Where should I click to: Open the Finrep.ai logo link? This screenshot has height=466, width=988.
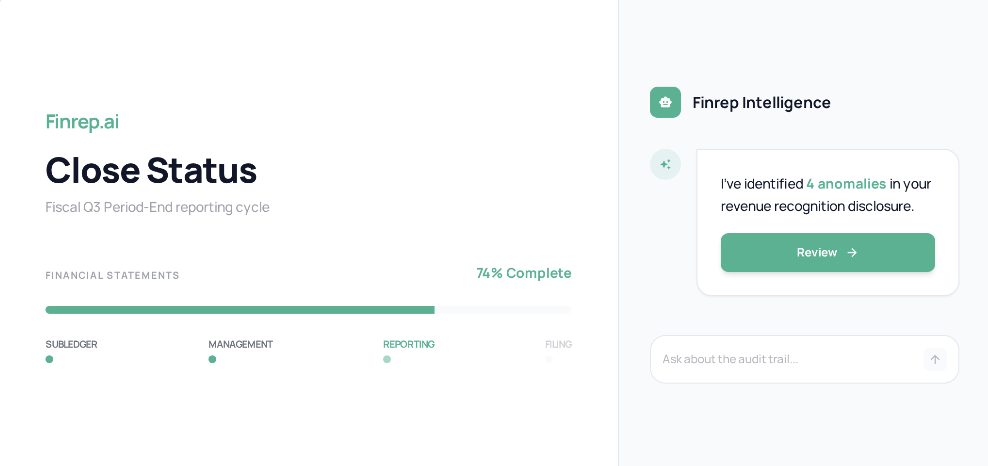point(82,121)
